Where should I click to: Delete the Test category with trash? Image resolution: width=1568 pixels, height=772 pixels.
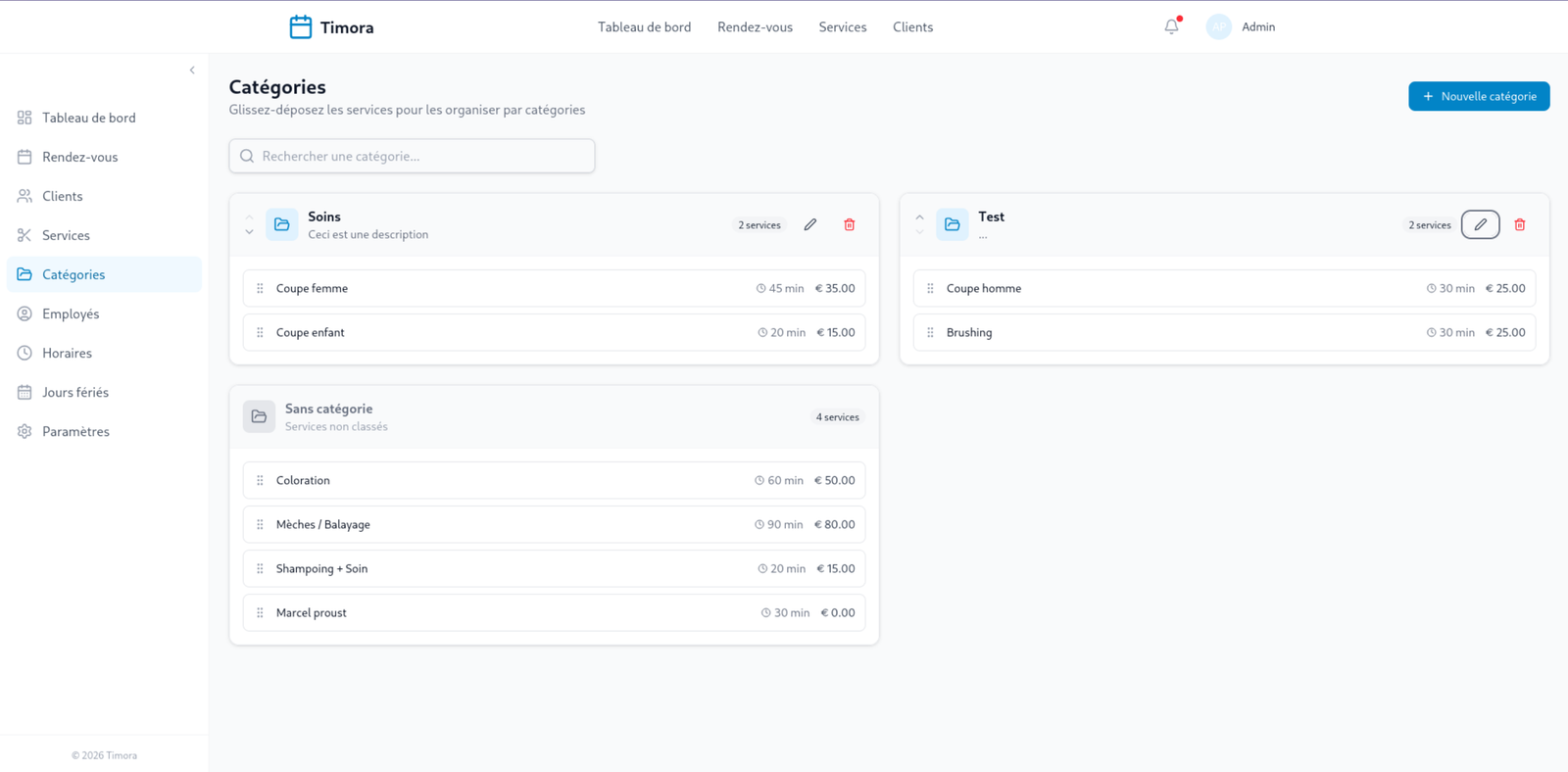1520,224
